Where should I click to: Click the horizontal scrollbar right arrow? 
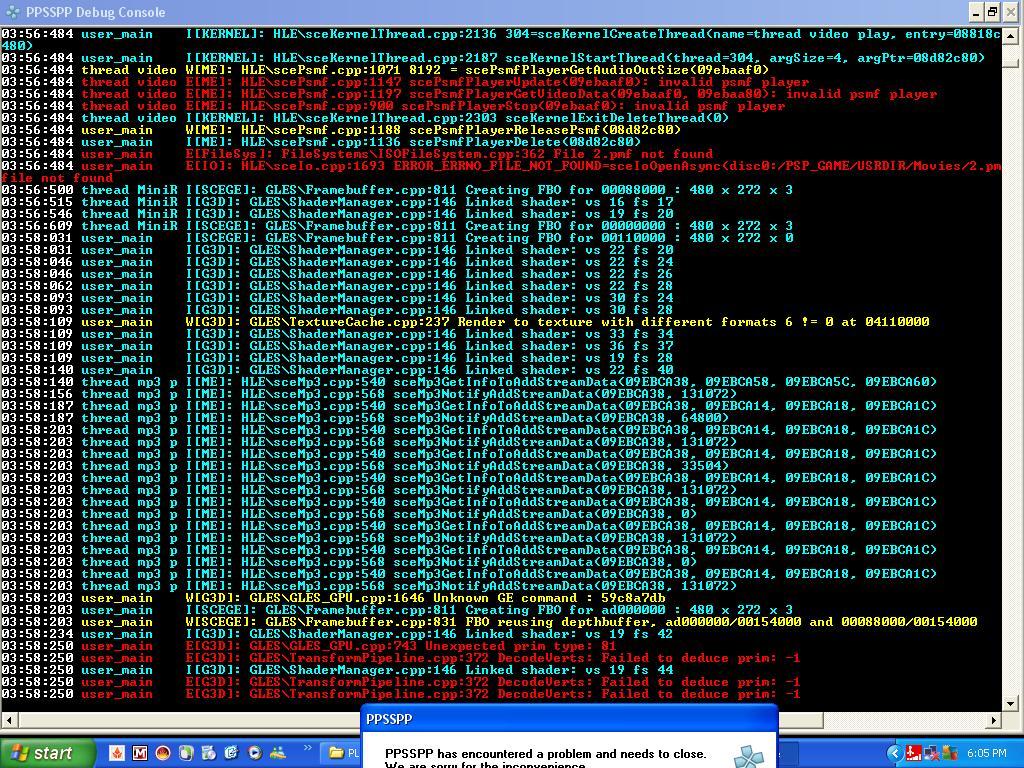pos(994,719)
